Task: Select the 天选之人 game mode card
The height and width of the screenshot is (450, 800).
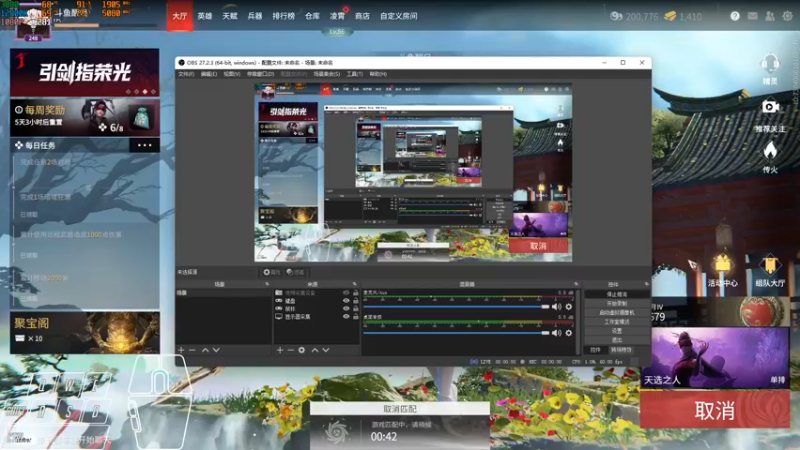Action: [x=715, y=358]
